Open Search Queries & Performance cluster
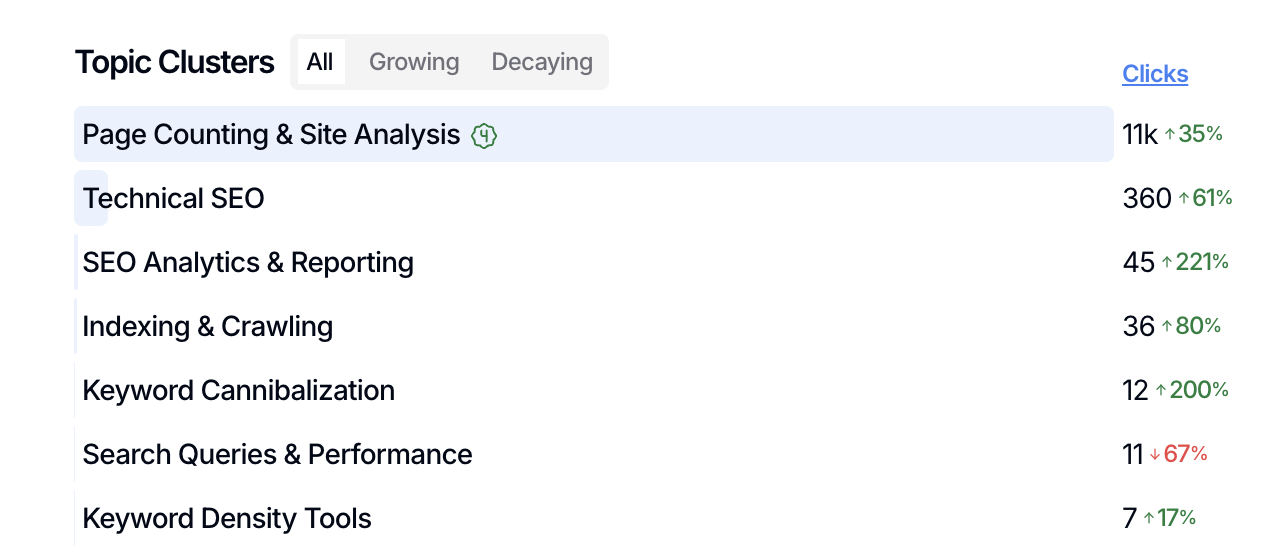Screen dimensions: 1270x550 [x=277, y=455]
